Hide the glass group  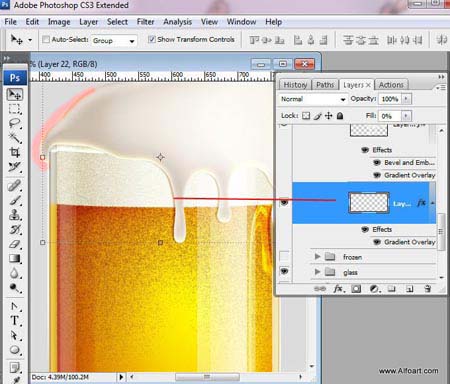tap(284, 272)
